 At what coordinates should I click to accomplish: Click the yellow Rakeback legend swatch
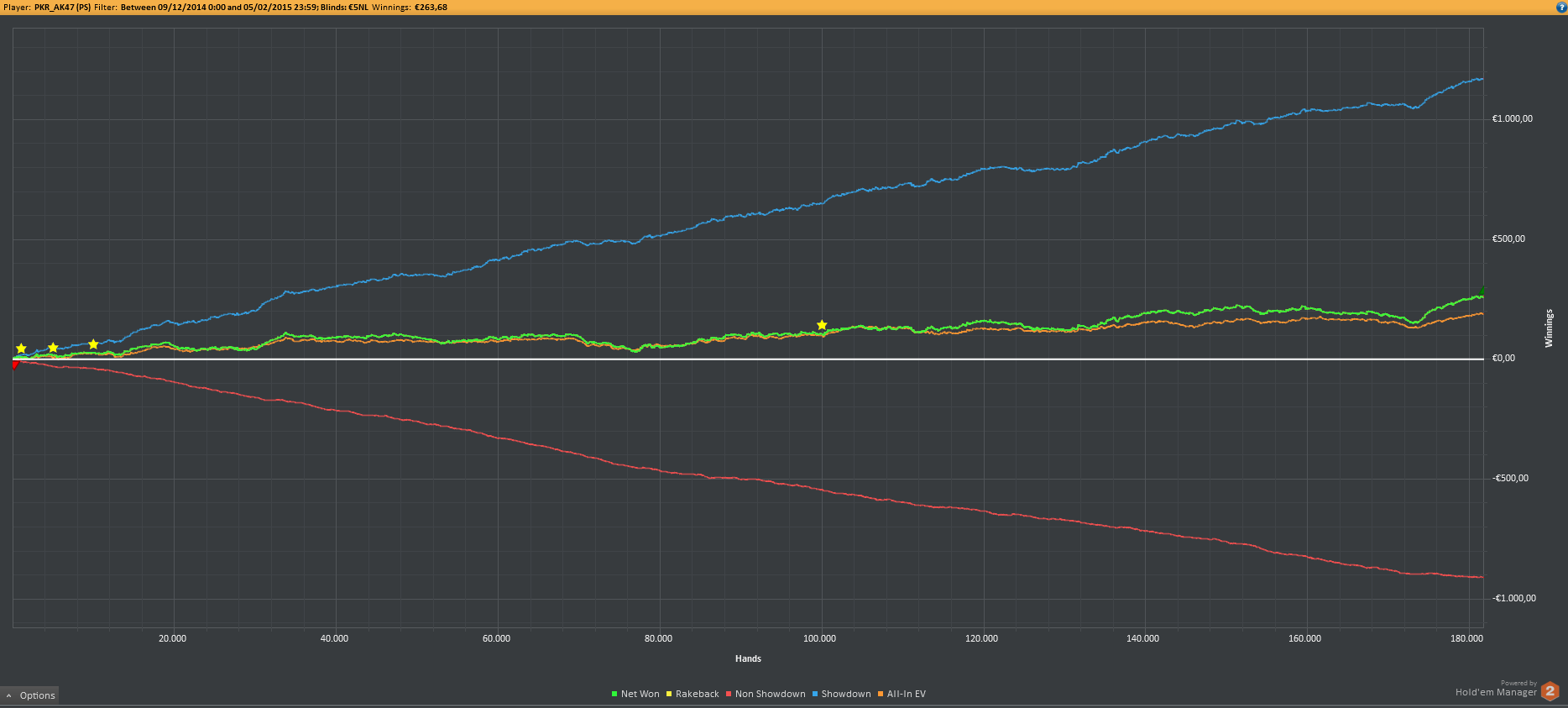point(669,694)
